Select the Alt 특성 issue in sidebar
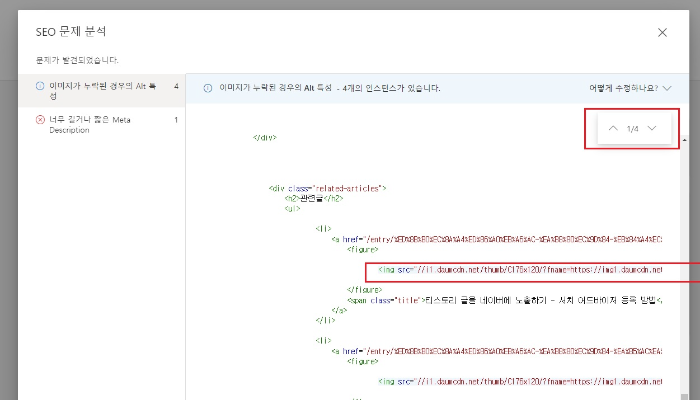 point(102,91)
